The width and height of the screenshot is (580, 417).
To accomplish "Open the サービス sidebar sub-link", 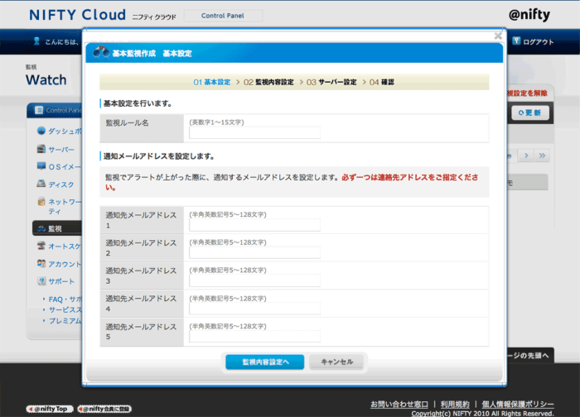I will [65, 310].
